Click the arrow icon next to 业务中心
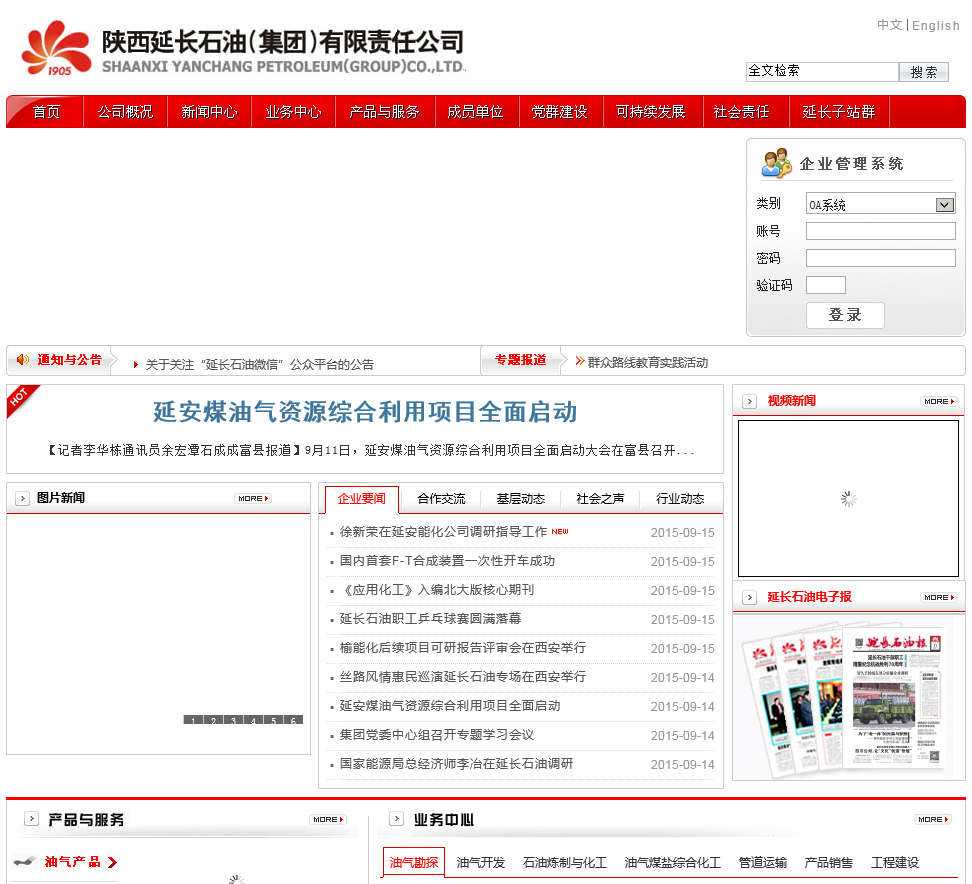This screenshot has height=884, width=972. [x=396, y=819]
